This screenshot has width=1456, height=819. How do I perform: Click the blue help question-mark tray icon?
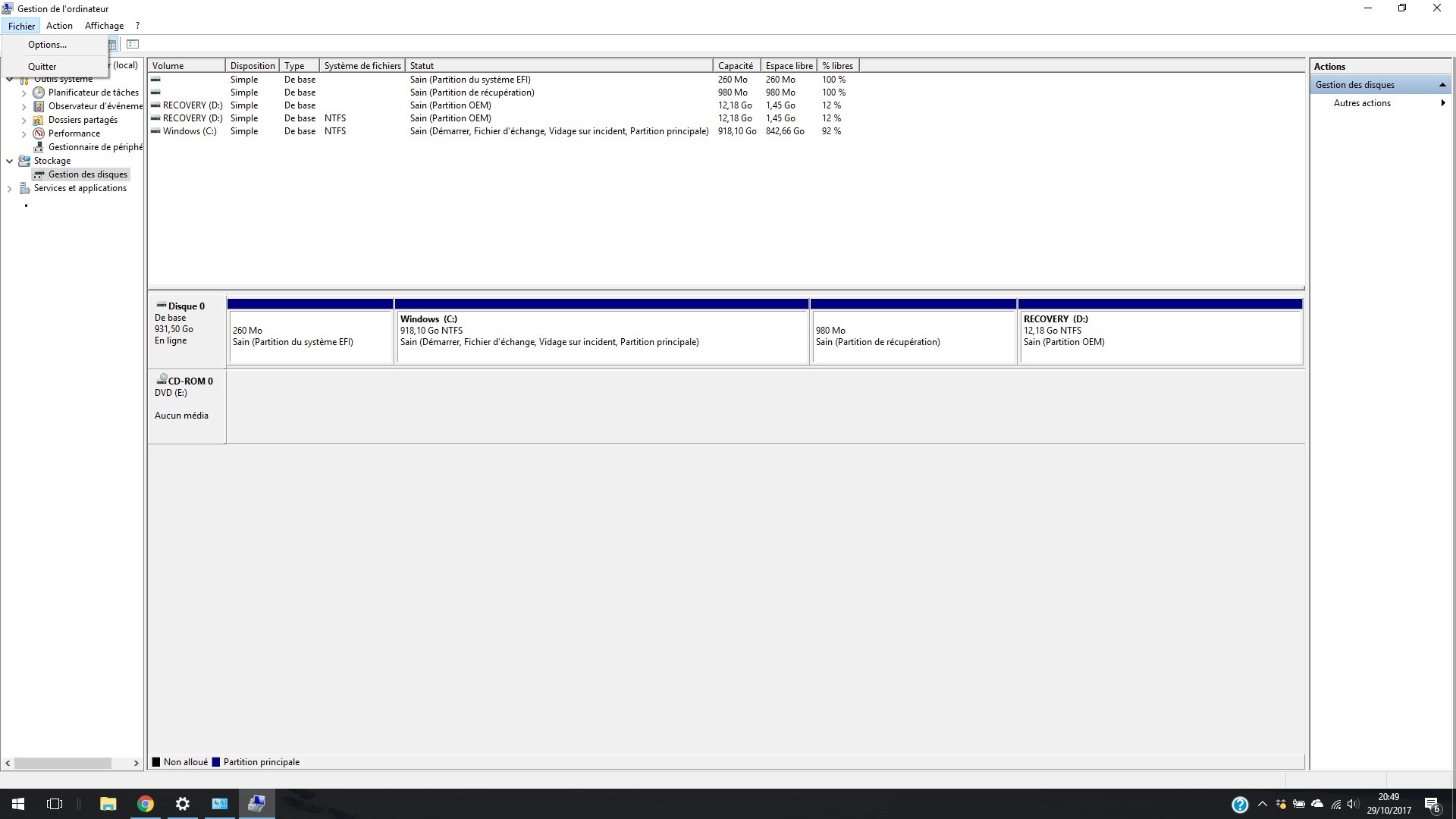pyautogui.click(x=1240, y=805)
